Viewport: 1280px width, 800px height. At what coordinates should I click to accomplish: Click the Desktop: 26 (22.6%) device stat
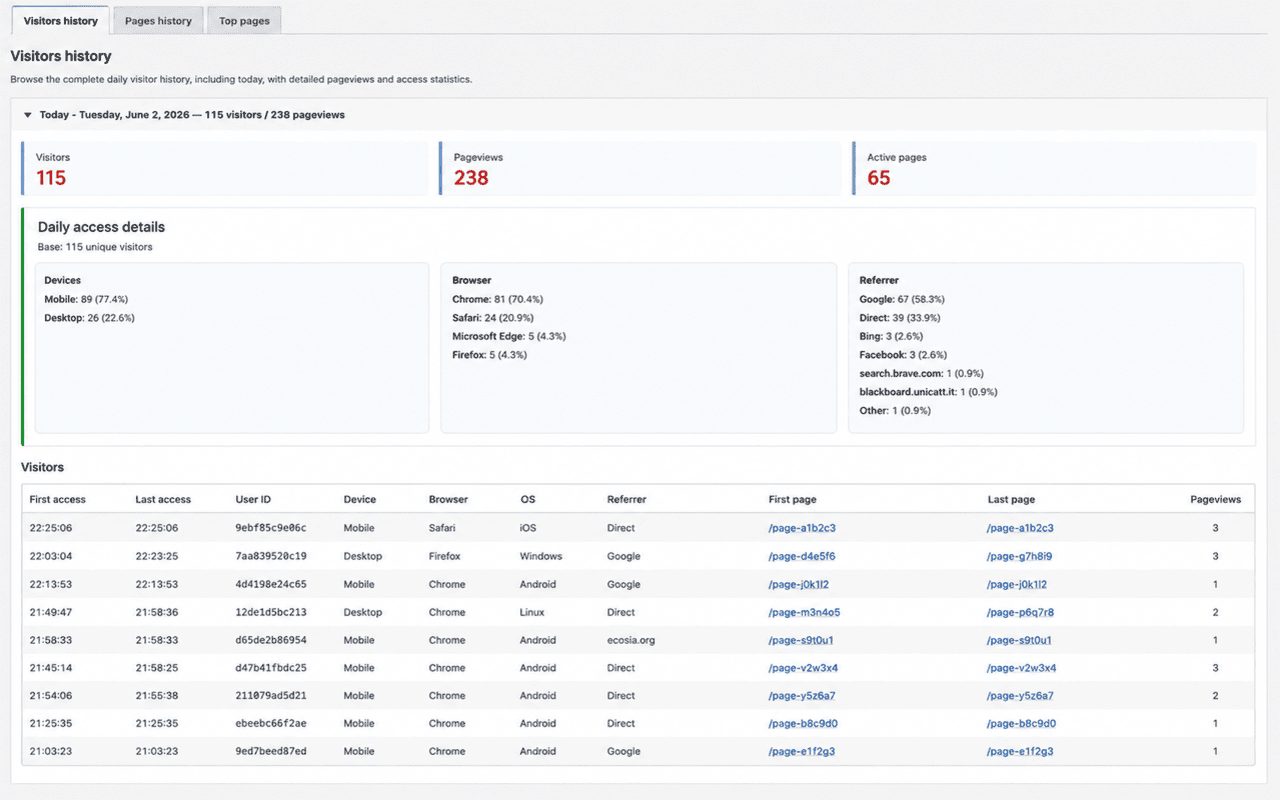(x=89, y=318)
